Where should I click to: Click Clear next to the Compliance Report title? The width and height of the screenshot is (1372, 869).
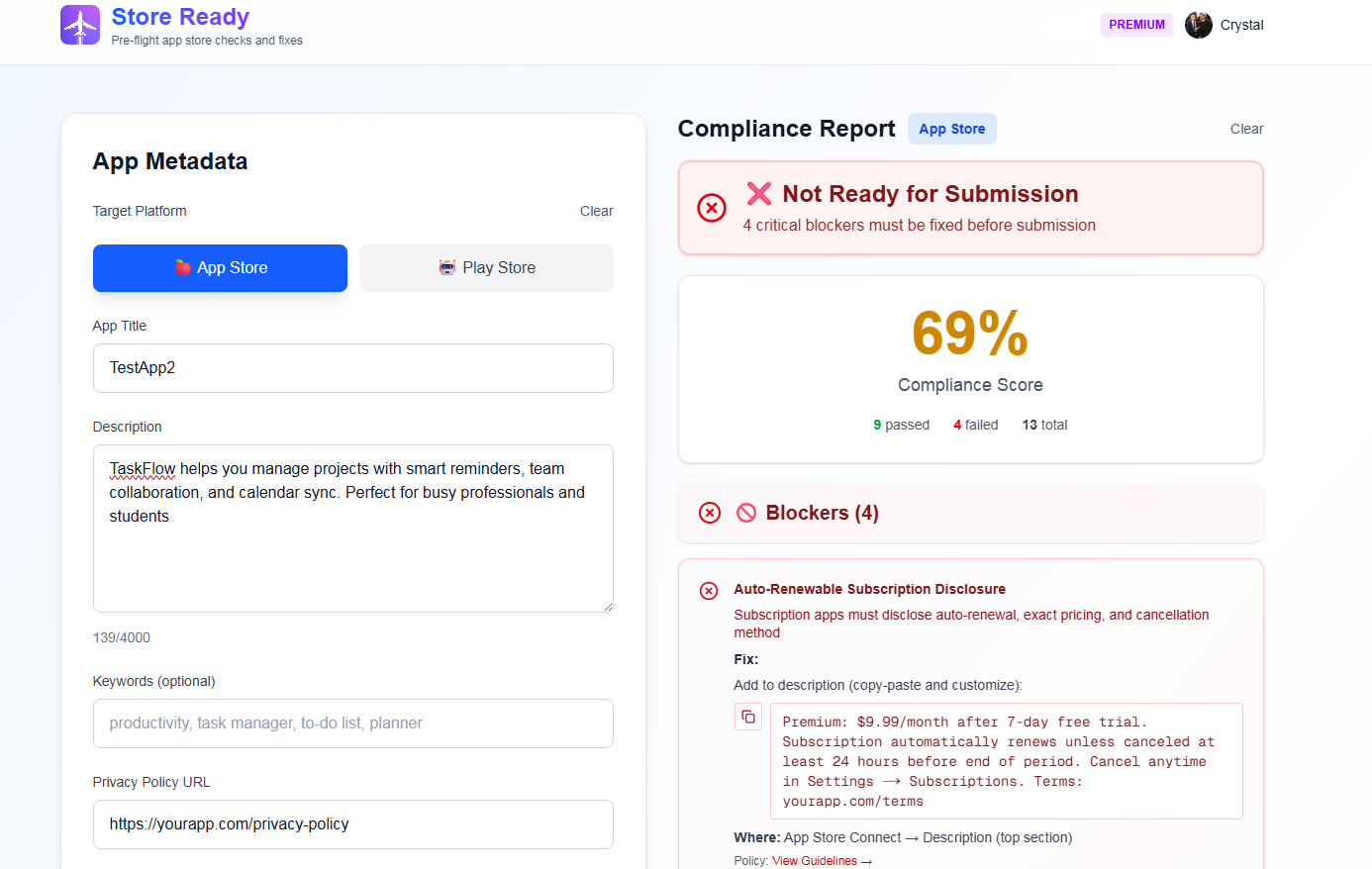[1246, 129]
